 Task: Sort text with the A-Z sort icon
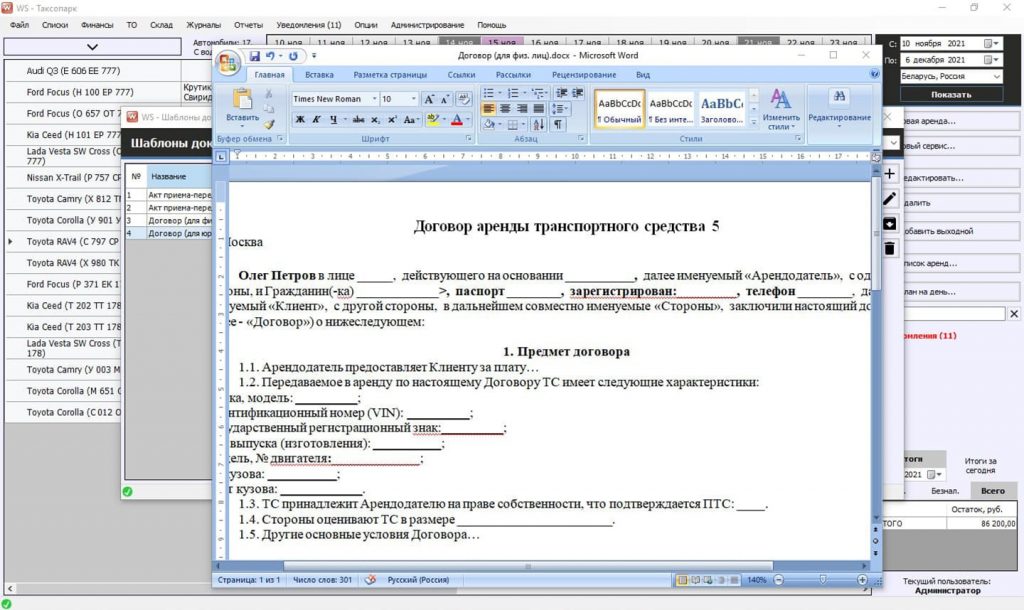point(538,124)
